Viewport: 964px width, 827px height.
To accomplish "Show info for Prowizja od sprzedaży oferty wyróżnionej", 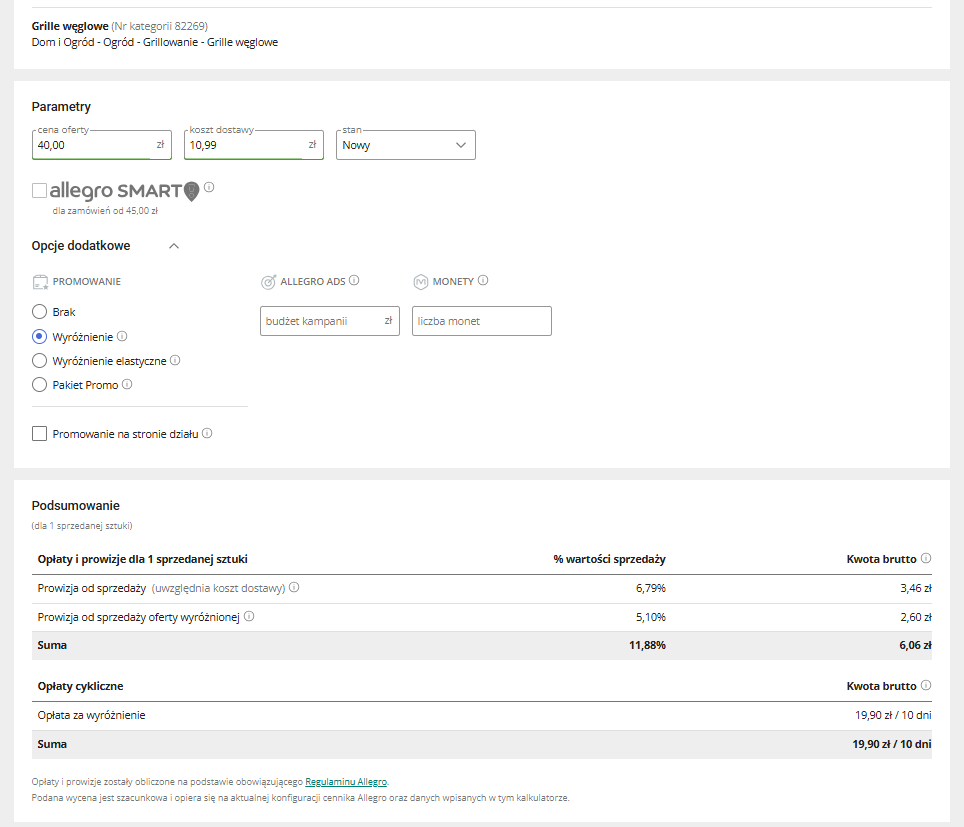I will pos(249,616).
